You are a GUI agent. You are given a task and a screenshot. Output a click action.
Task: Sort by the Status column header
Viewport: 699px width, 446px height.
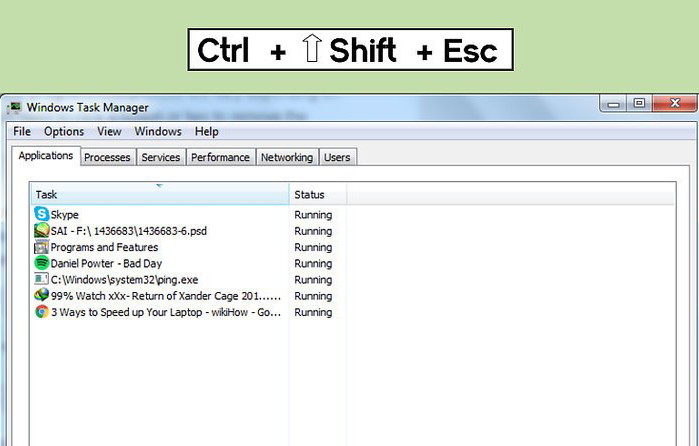[318, 194]
